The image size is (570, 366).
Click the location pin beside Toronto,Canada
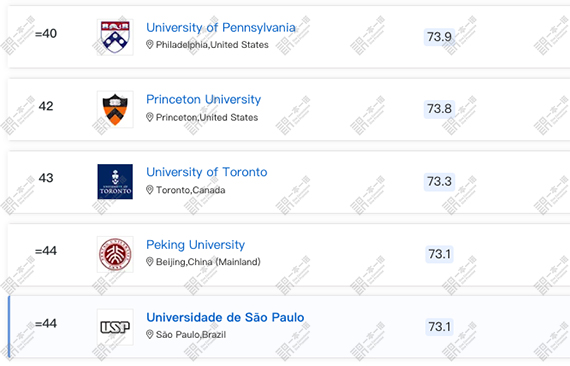[149, 190]
